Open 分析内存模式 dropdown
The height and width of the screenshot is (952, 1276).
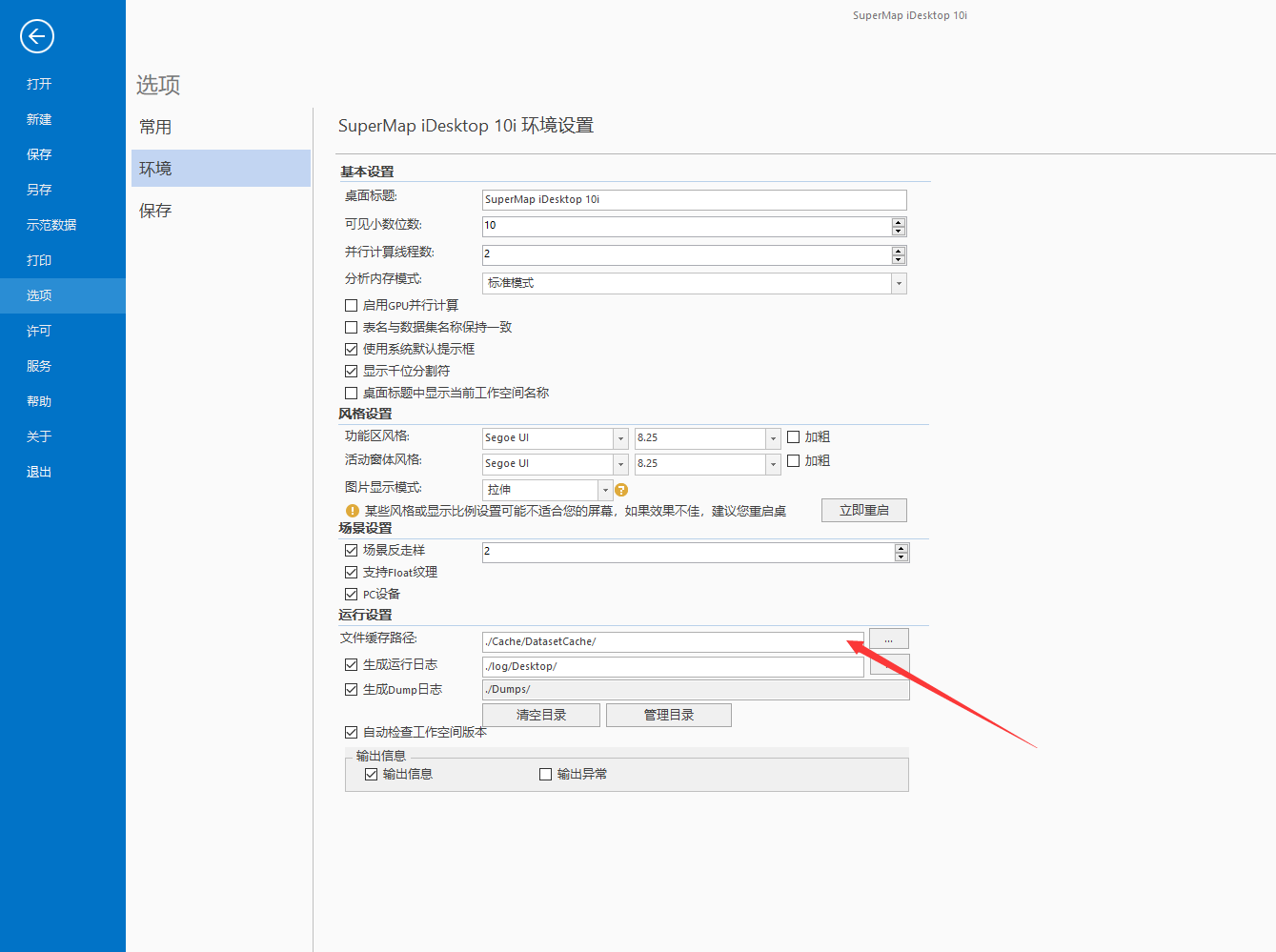[x=899, y=283]
